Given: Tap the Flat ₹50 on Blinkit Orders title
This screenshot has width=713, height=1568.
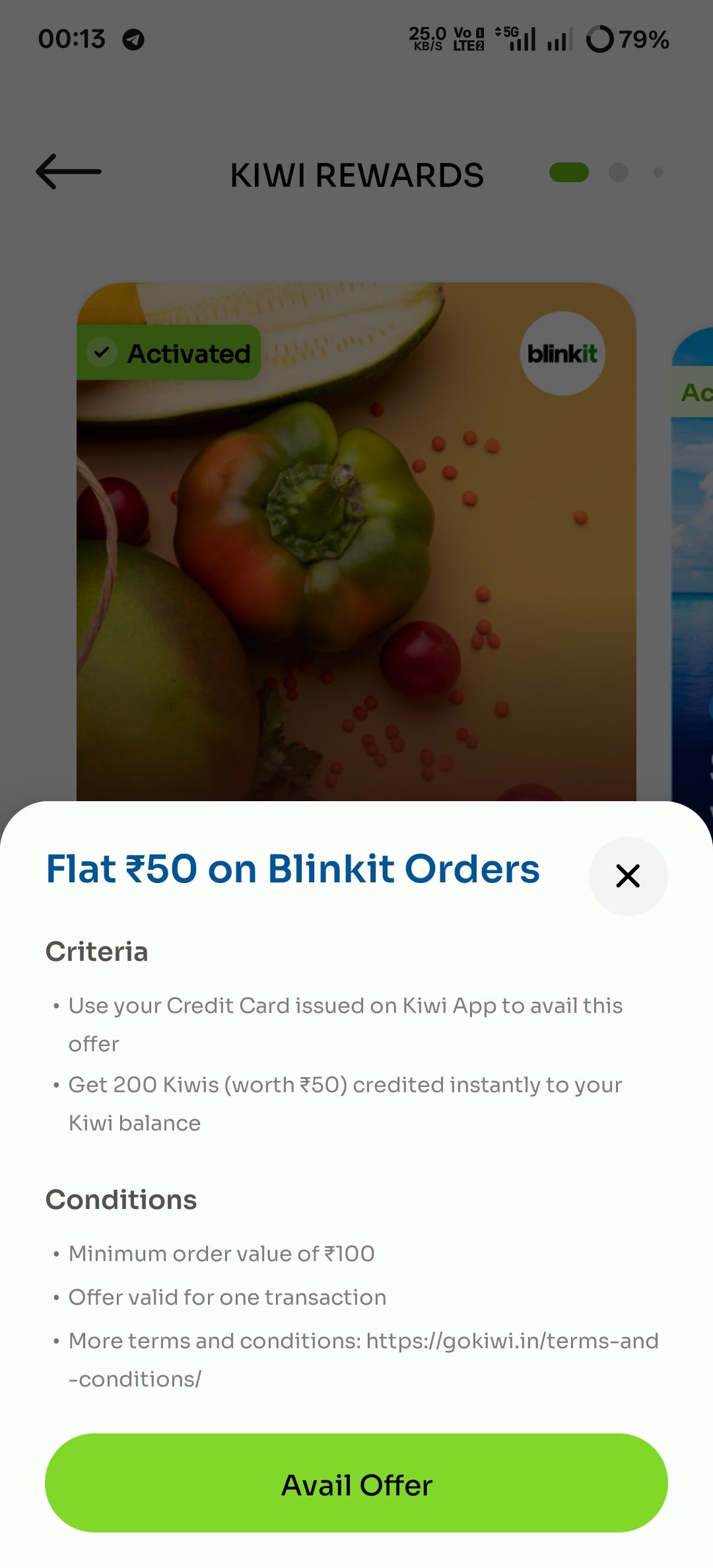Looking at the screenshot, I should click(293, 868).
